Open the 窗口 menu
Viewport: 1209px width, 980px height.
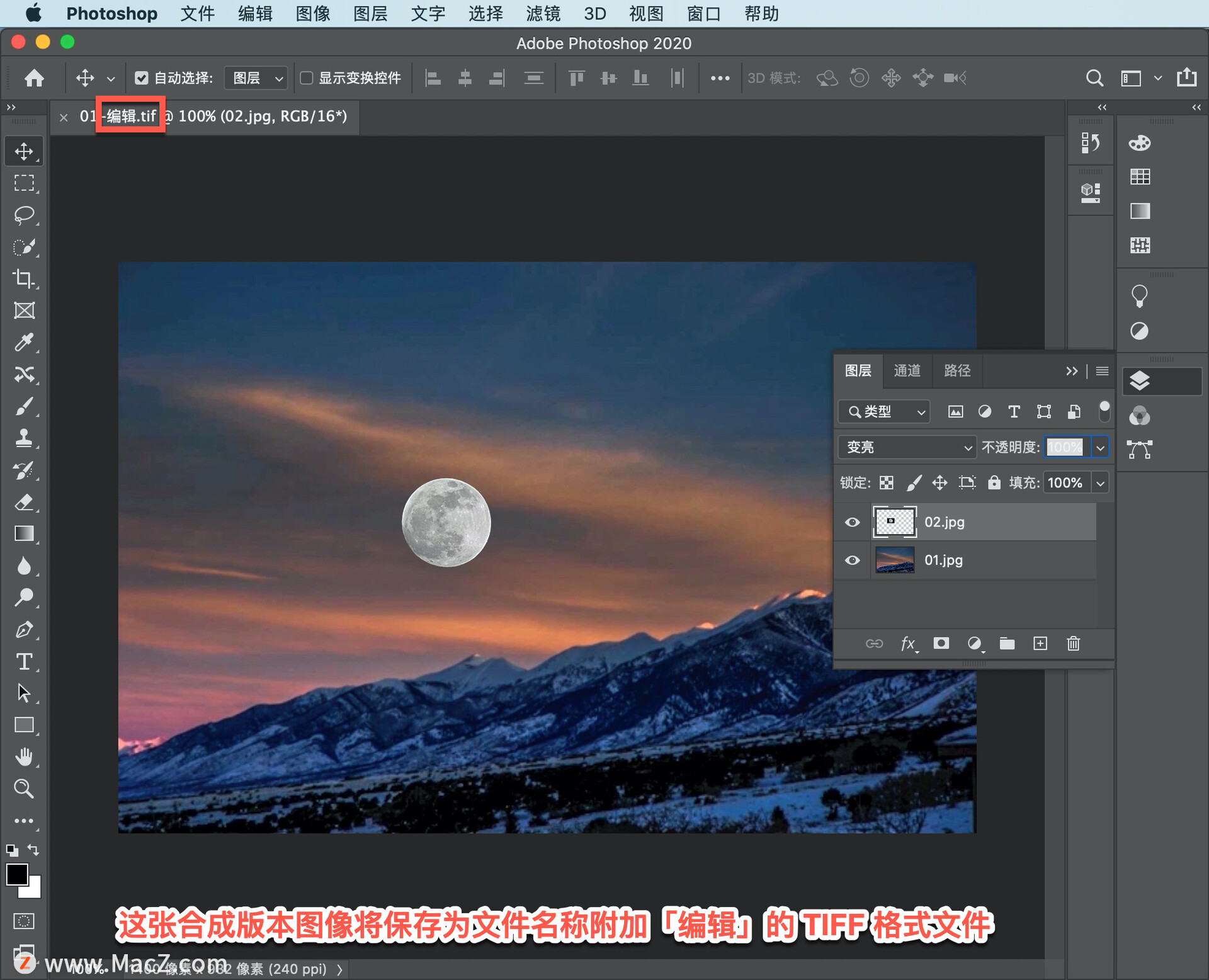pyautogui.click(x=704, y=13)
